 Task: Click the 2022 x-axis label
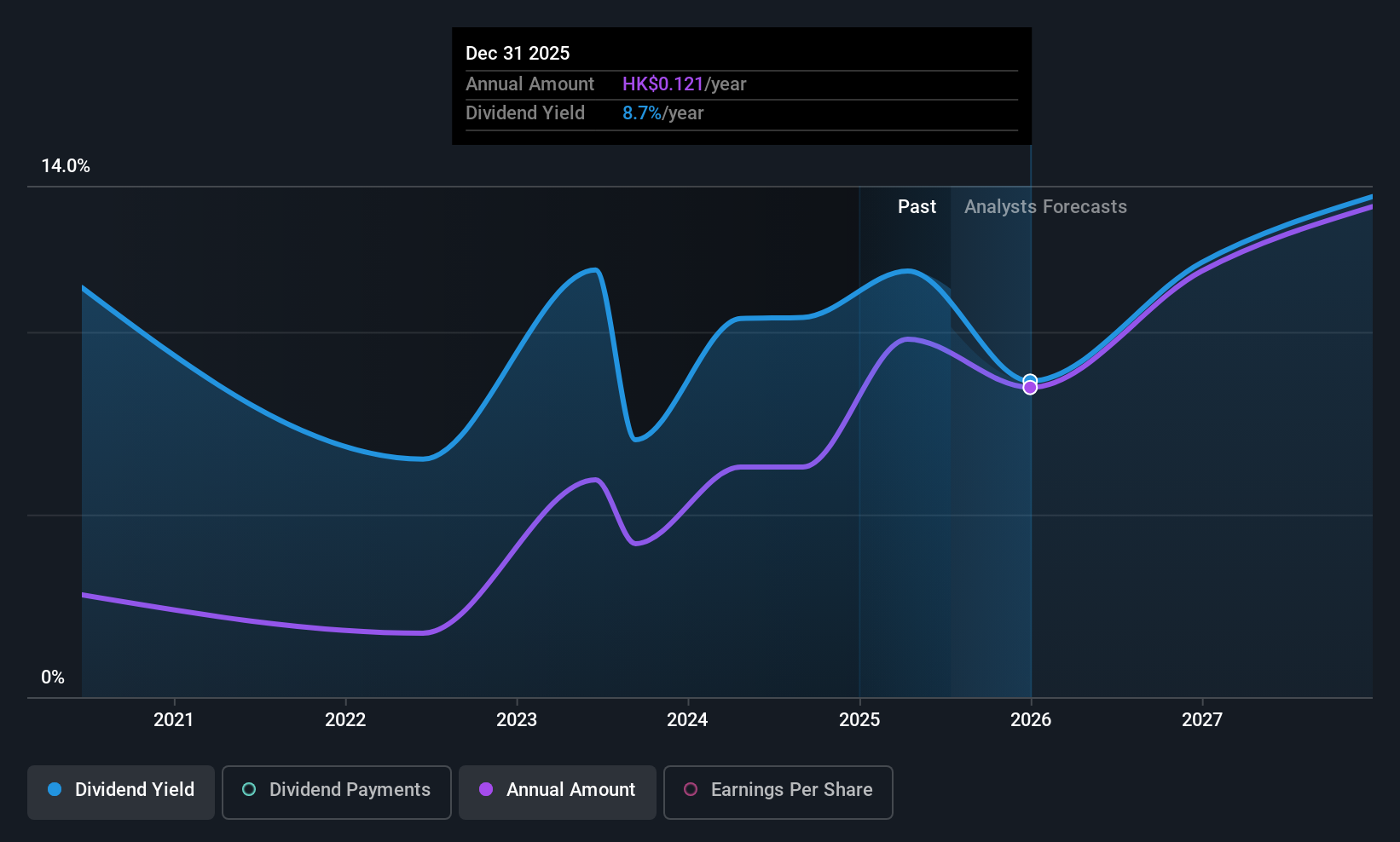point(345,720)
